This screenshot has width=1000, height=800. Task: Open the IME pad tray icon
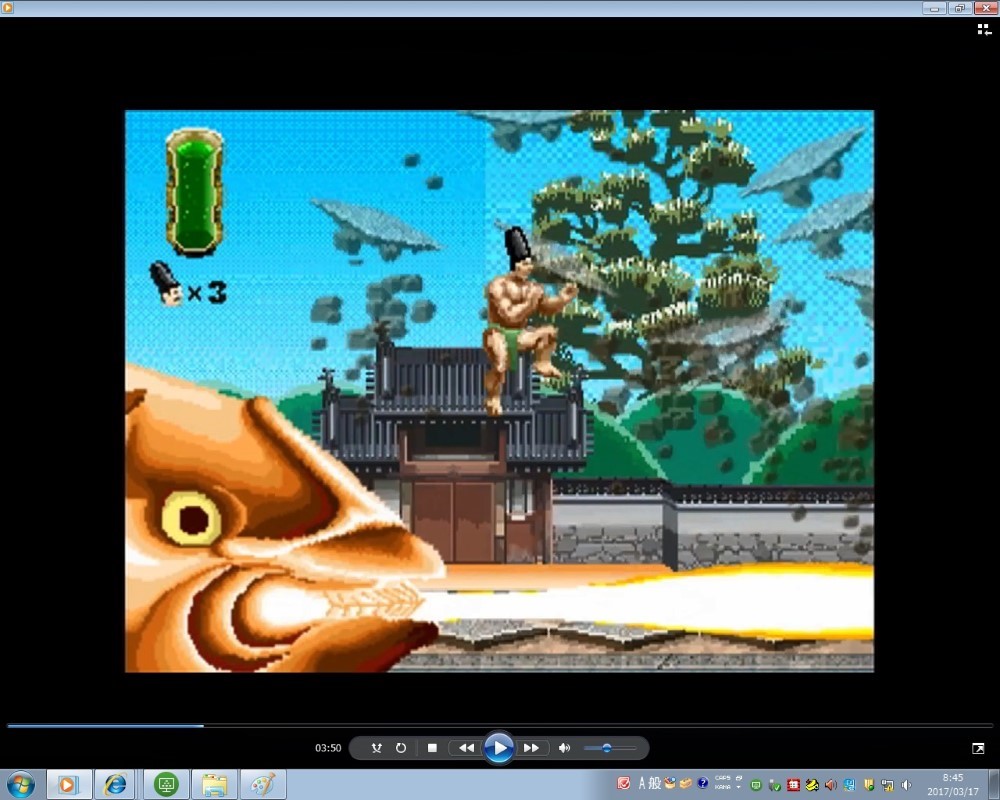670,783
